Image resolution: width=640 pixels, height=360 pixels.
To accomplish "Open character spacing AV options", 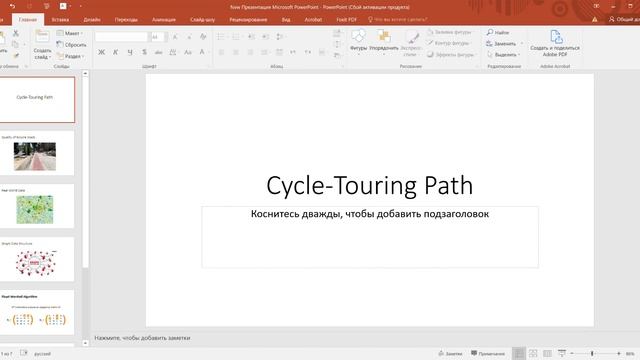I will click(173, 52).
